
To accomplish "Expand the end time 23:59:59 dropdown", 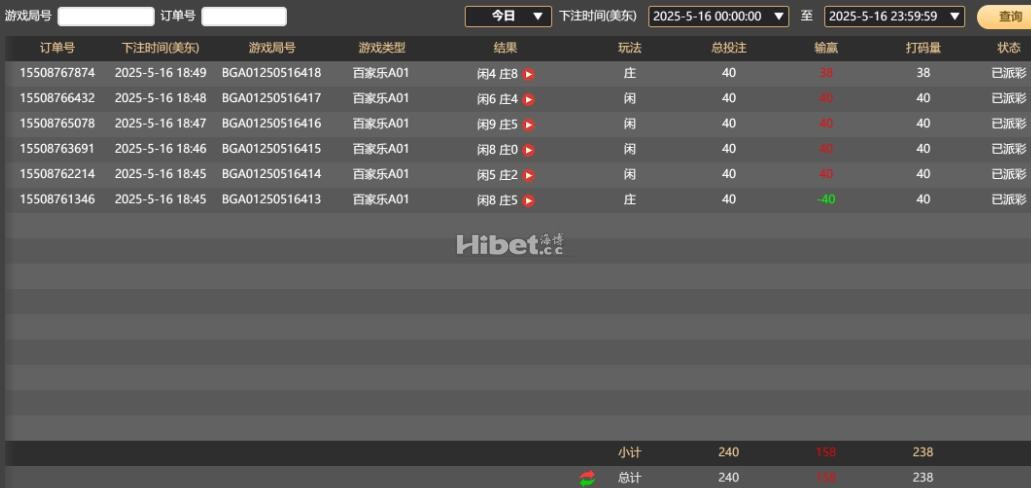I will pos(895,16).
